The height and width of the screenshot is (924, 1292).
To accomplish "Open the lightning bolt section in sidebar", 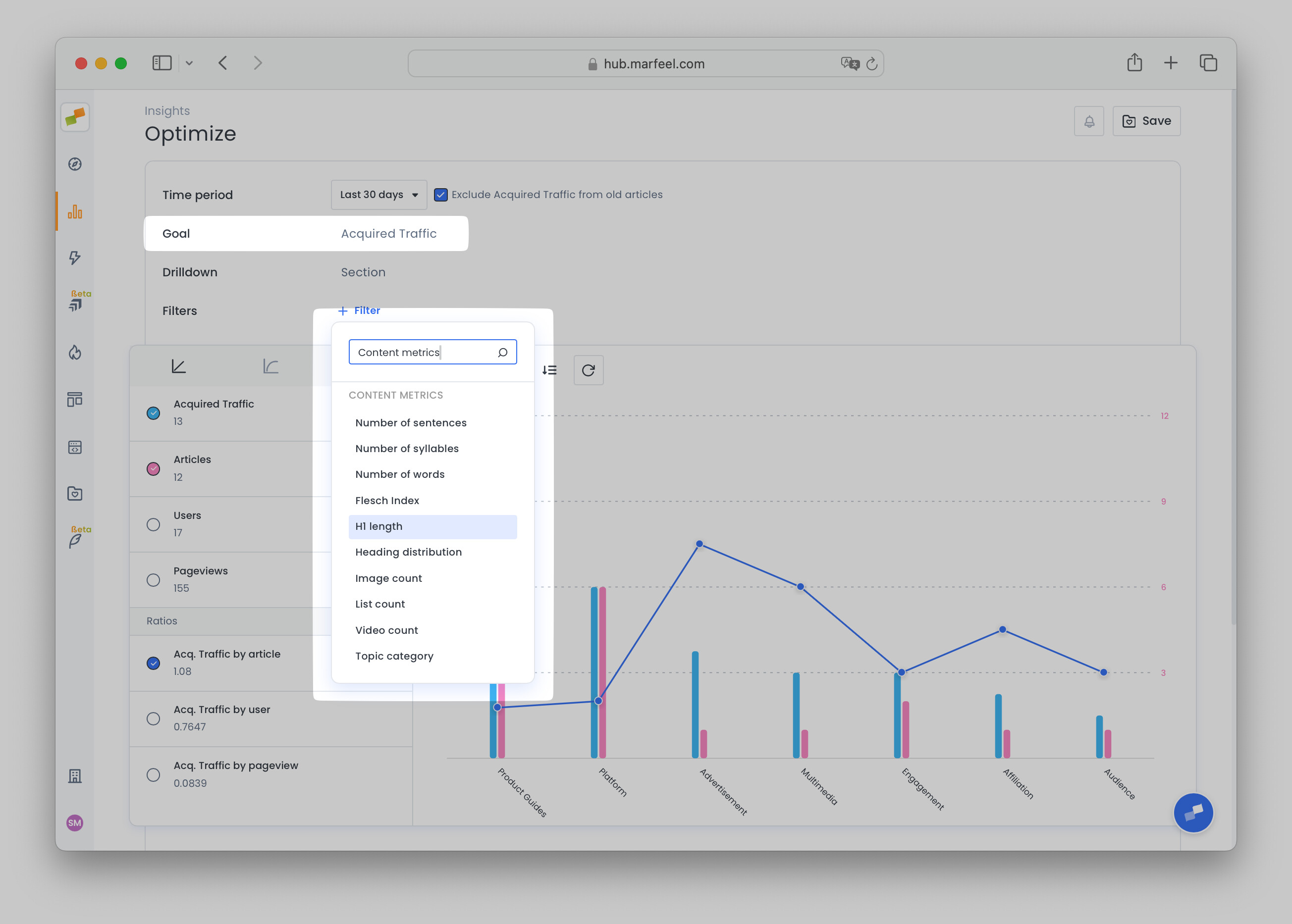I will [75, 259].
